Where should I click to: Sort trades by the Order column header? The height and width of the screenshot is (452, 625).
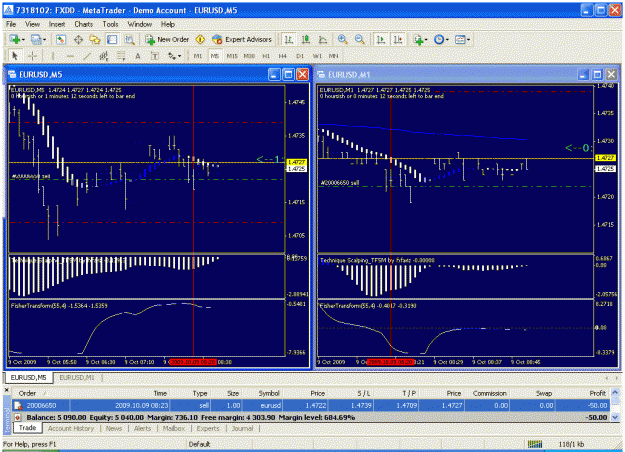coord(40,393)
